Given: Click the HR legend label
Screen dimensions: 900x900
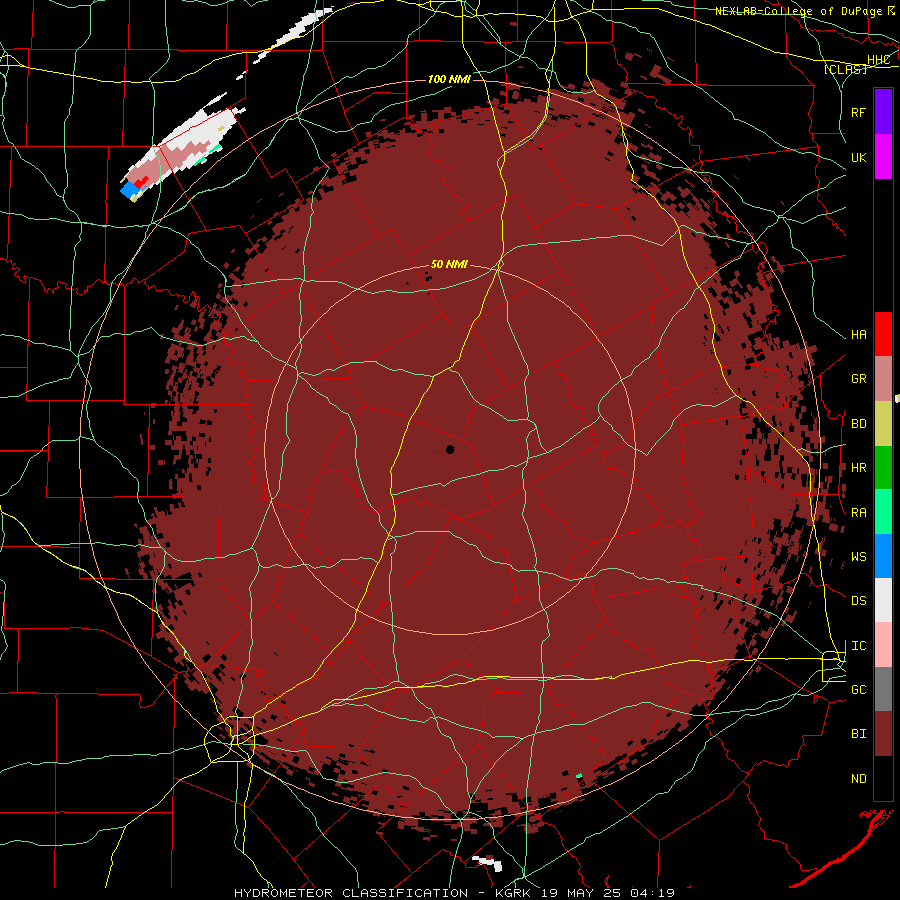Looking at the screenshot, I should 858,468.
